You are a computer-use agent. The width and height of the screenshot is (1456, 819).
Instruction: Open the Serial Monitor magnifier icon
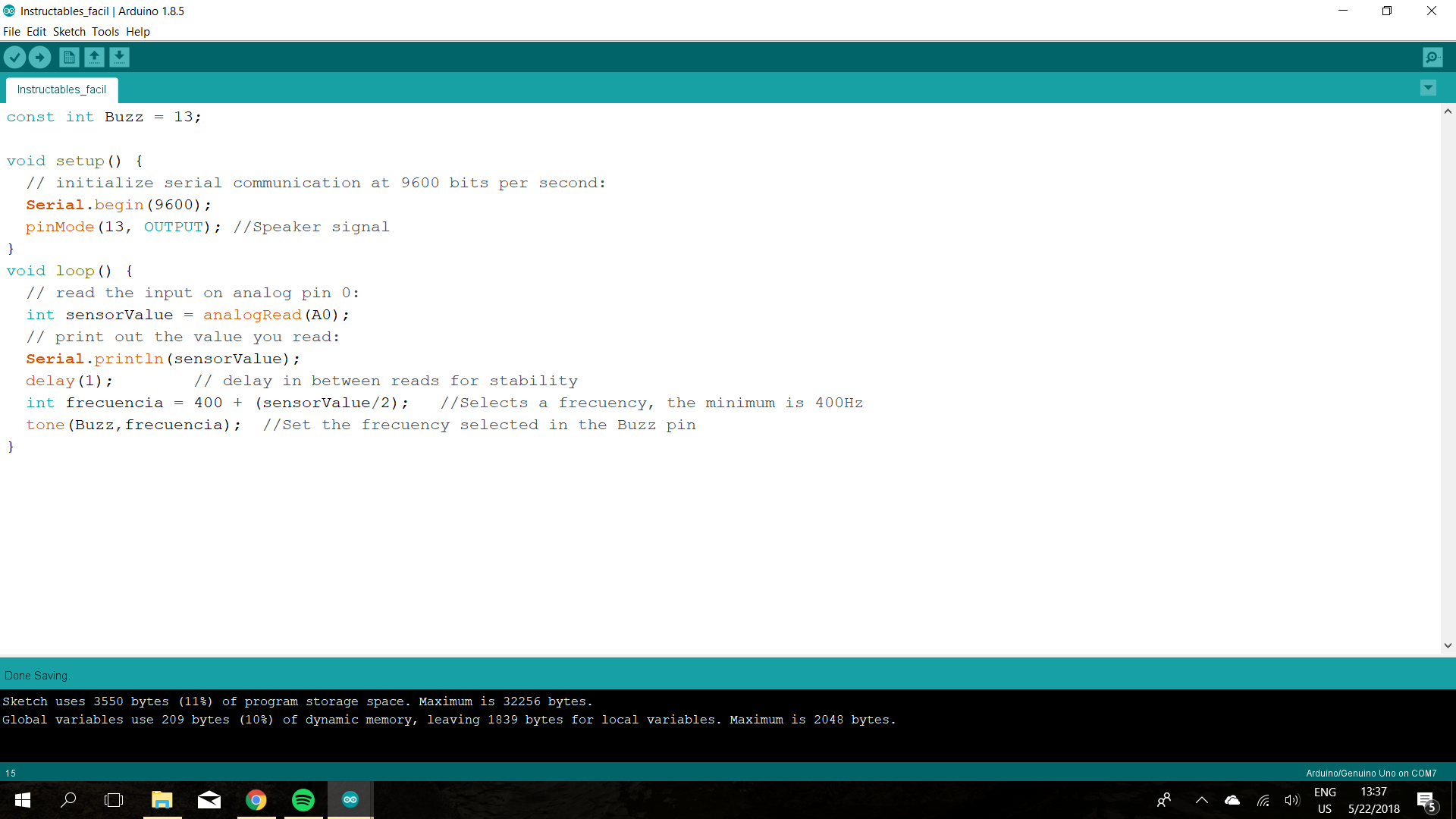1432,57
